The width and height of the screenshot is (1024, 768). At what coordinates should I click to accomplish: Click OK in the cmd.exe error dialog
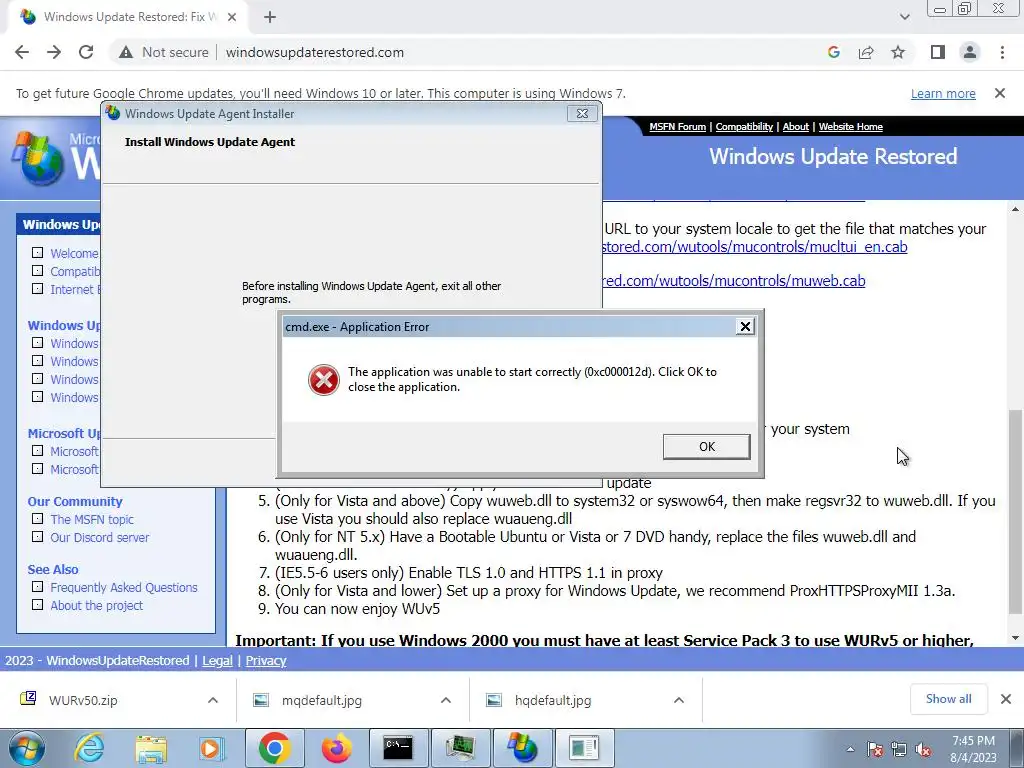point(706,447)
